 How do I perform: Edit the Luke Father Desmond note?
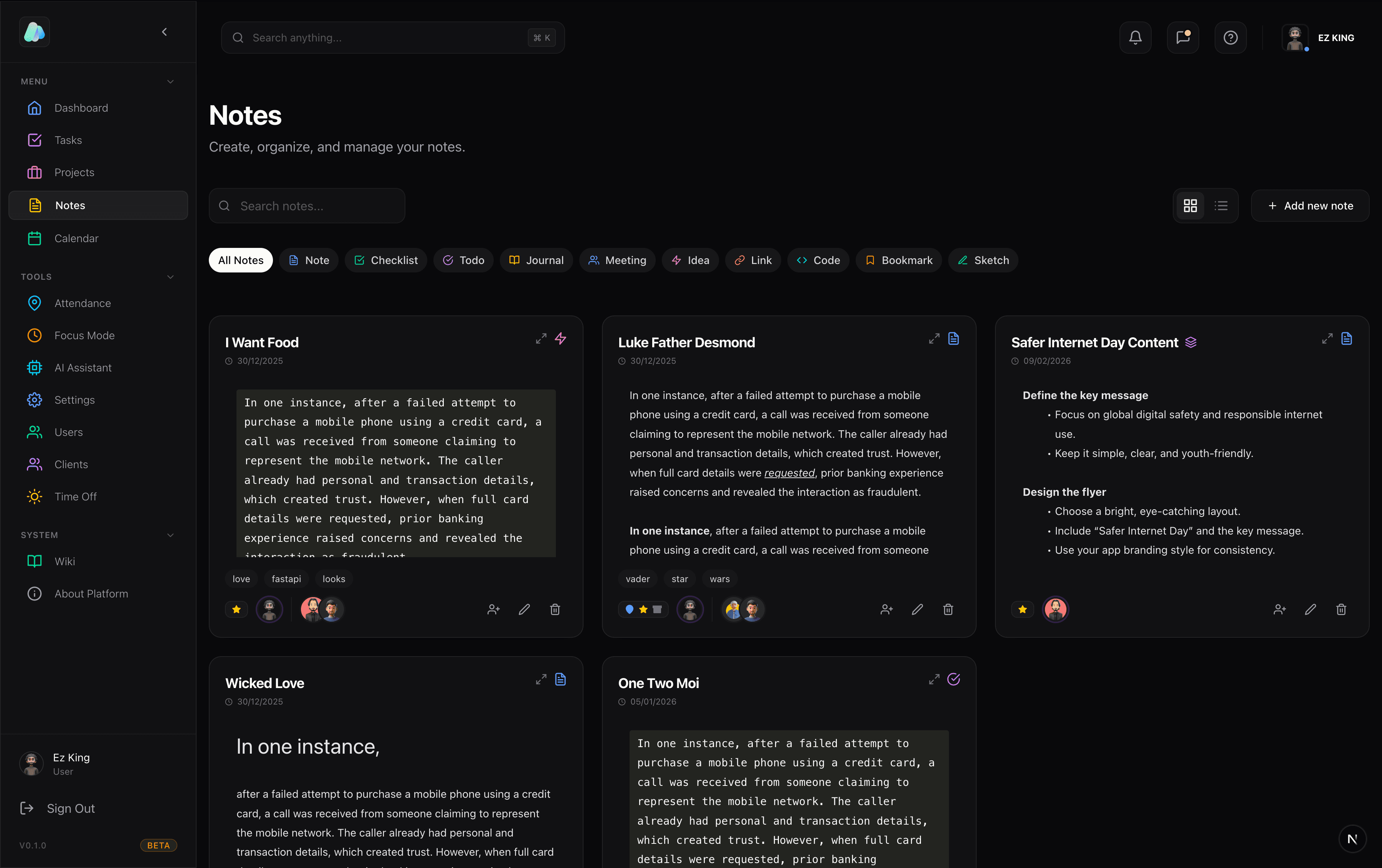point(918,610)
